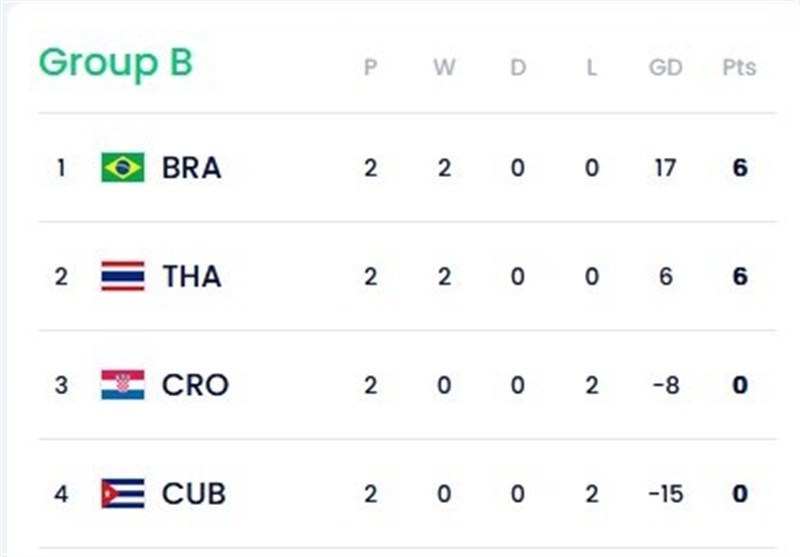Click the Pts column header
This screenshot has width=800, height=557.
coord(739,68)
